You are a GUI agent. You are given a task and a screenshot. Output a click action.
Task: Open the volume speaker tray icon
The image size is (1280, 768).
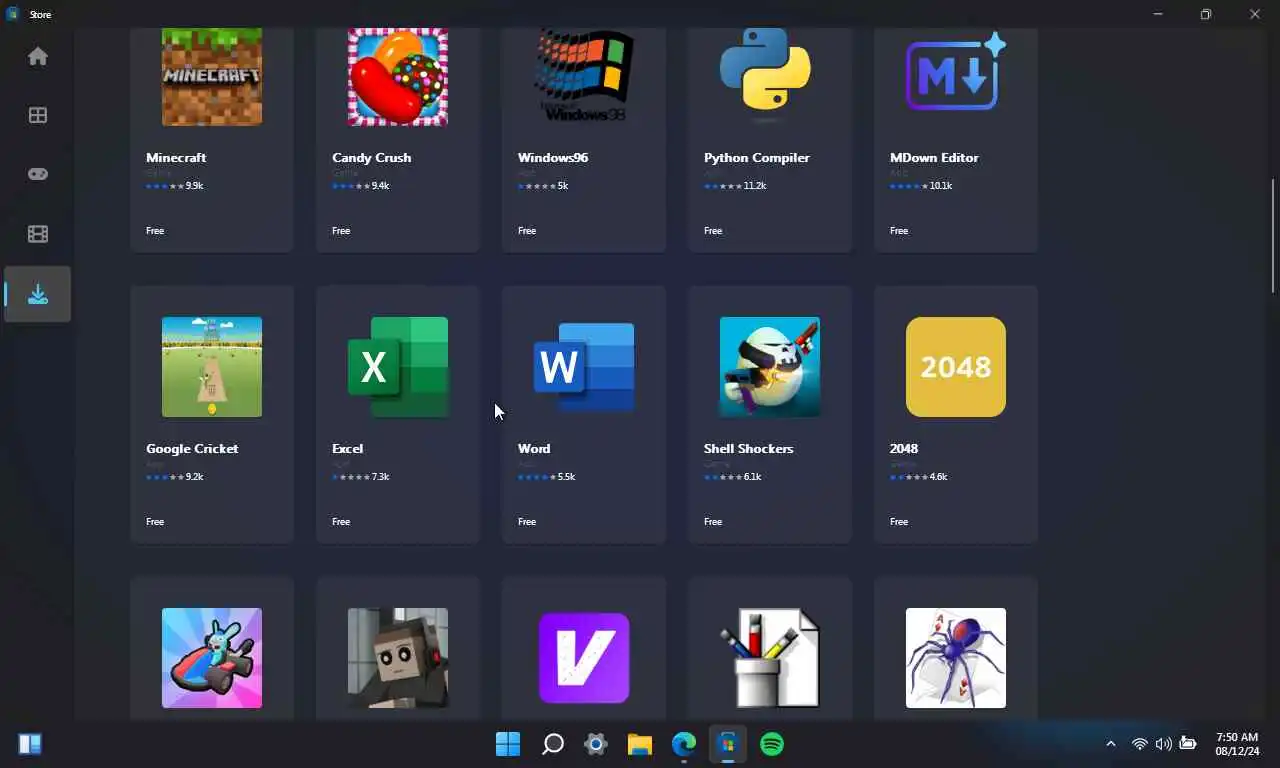pyautogui.click(x=1163, y=744)
